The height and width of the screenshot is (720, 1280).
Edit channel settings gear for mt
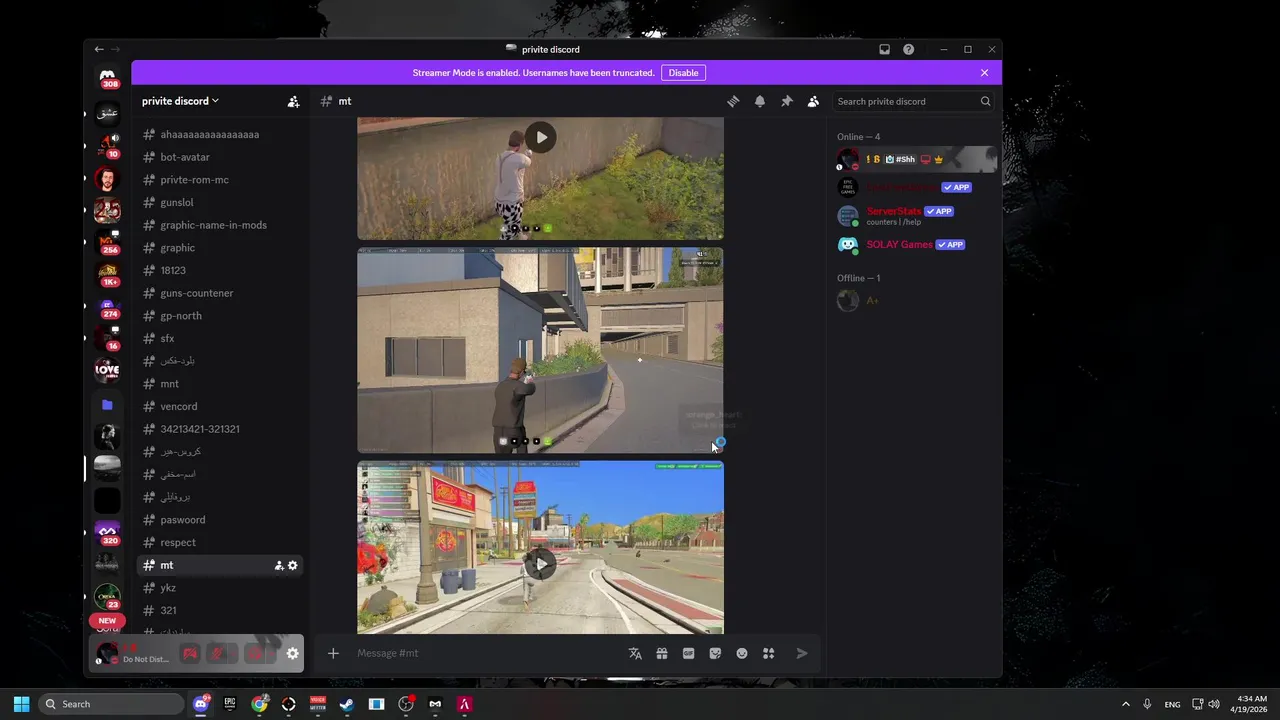292,565
